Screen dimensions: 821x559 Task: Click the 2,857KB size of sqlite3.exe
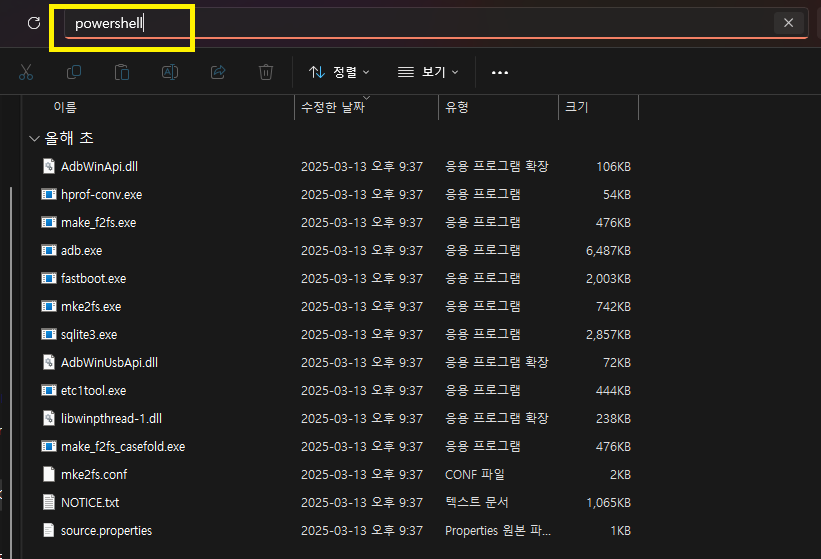click(x=608, y=334)
